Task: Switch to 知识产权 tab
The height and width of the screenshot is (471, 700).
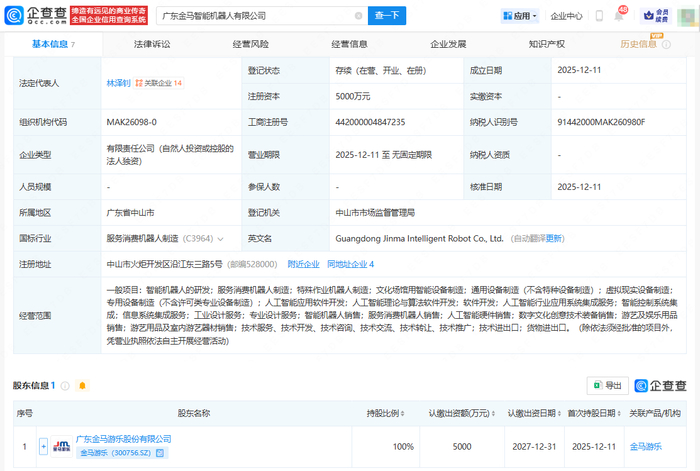Action: coord(546,44)
